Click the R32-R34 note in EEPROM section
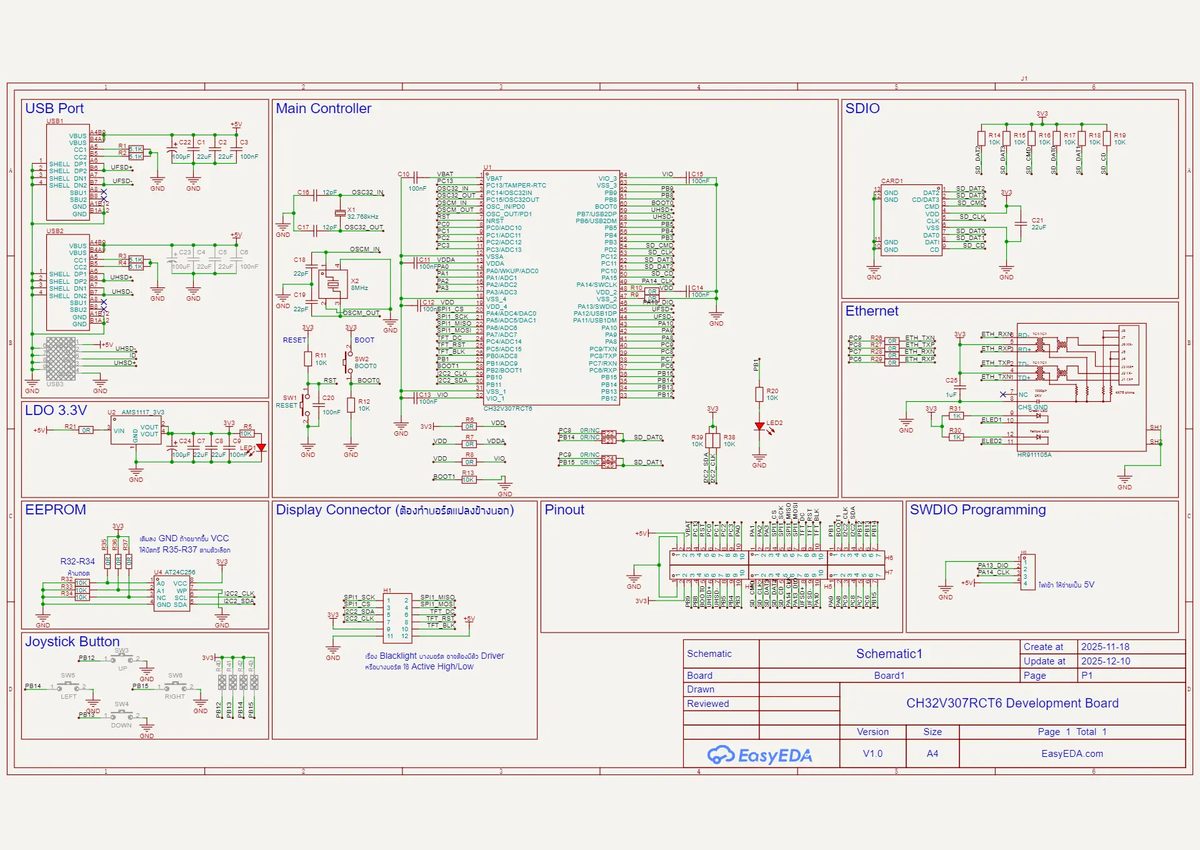Image resolution: width=1200 pixels, height=850 pixels. point(77,561)
